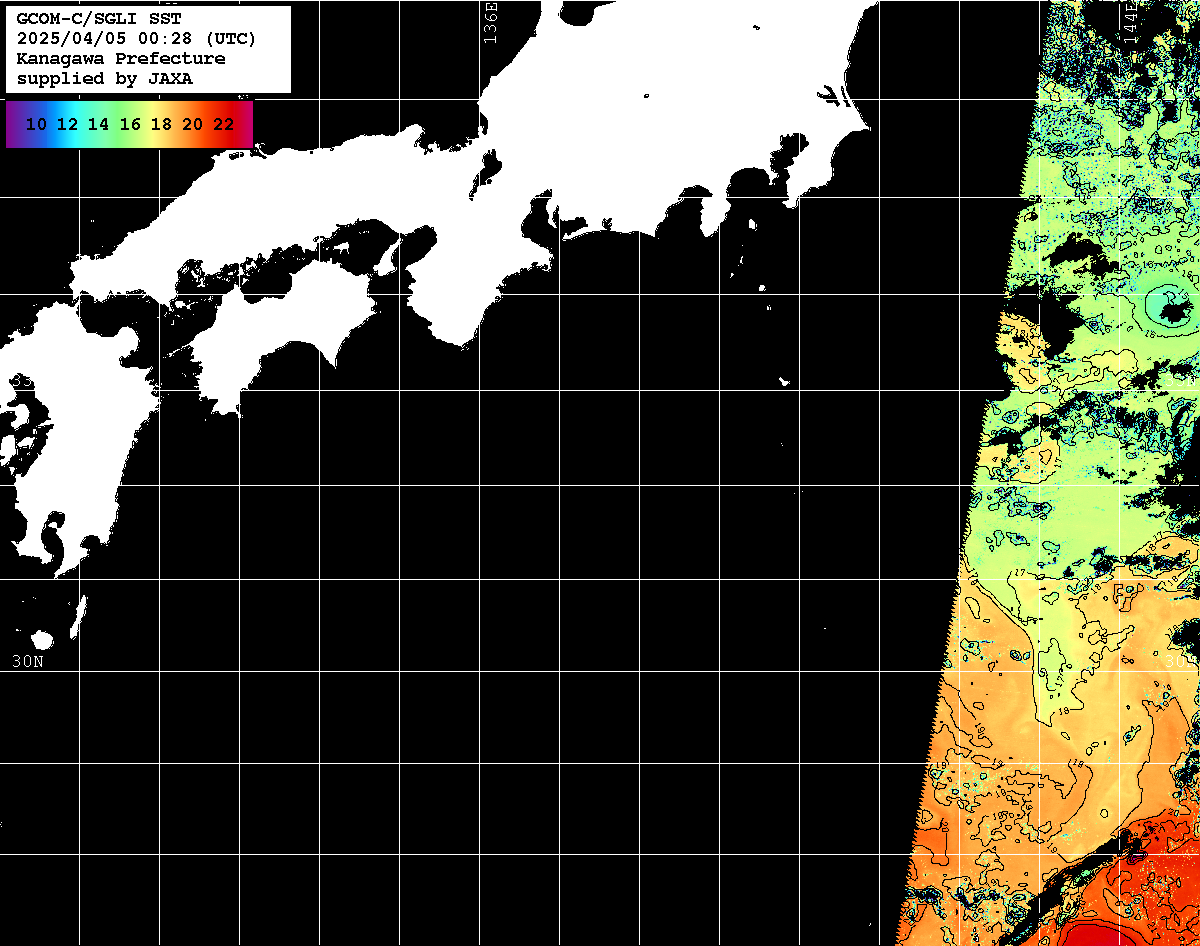Click the title text "GCOM-C/SGLI SST"
1200x946 pixels.
coord(99,19)
